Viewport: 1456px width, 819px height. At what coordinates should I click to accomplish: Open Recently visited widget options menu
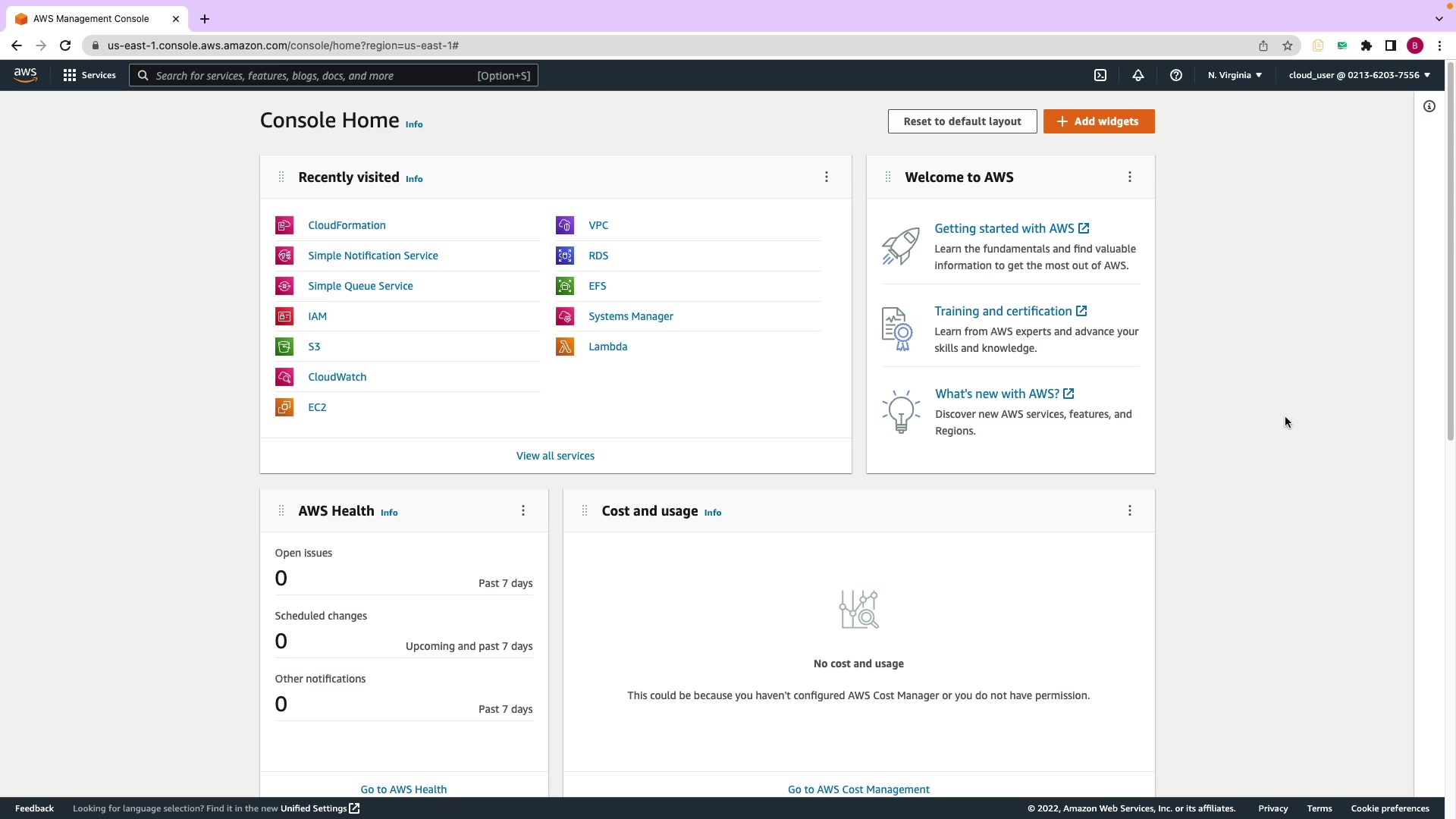[x=827, y=177]
